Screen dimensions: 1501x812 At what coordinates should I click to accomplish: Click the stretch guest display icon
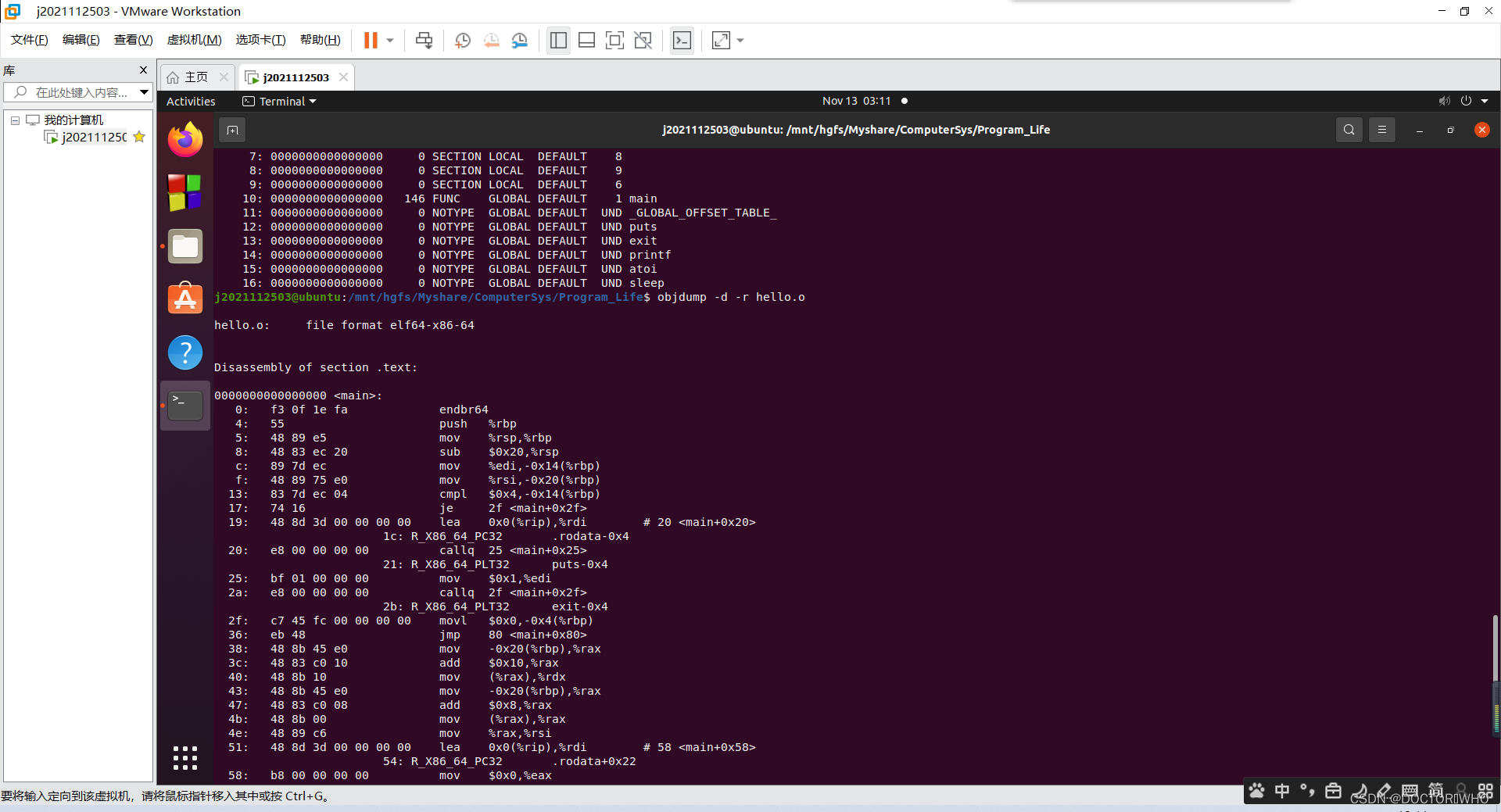click(721, 40)
